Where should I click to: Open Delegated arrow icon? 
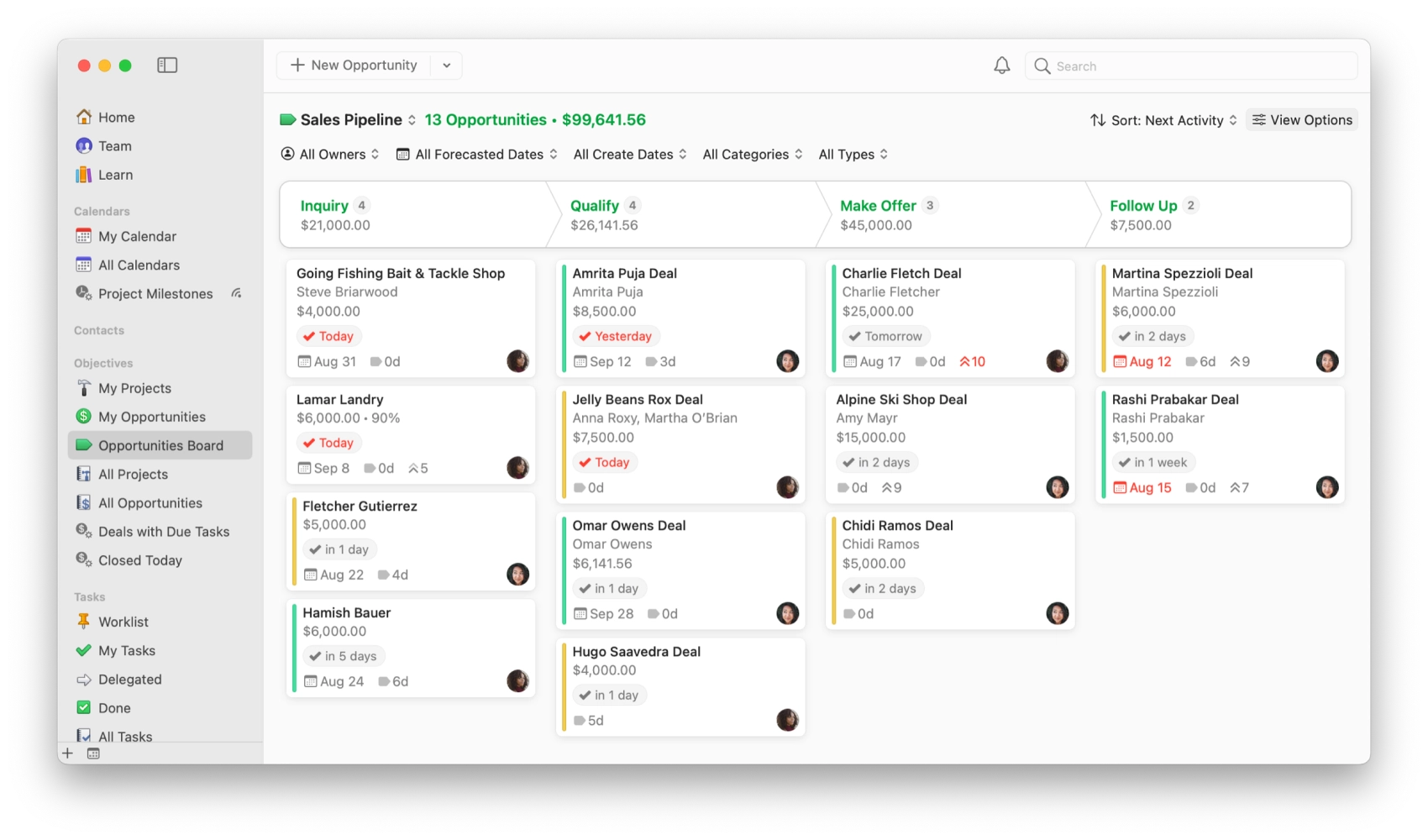(x=84, y=680)
